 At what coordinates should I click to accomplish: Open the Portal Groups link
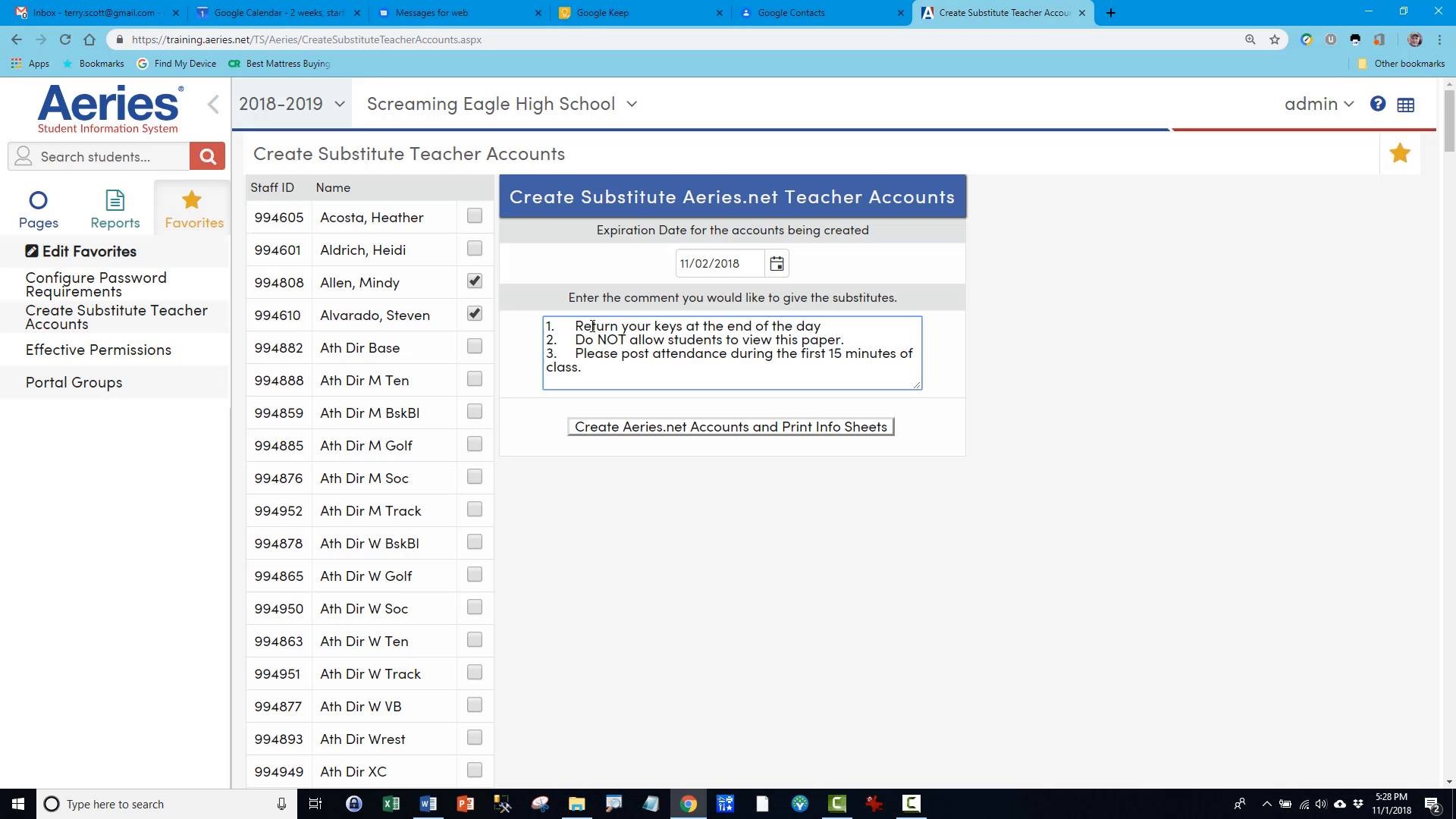pos(74,383)
